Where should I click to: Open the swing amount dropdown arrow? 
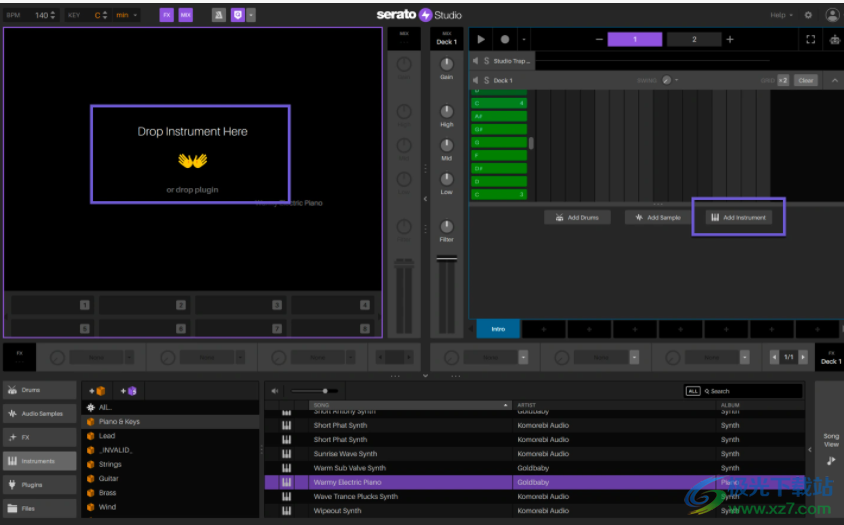click(x=677, y=80)
